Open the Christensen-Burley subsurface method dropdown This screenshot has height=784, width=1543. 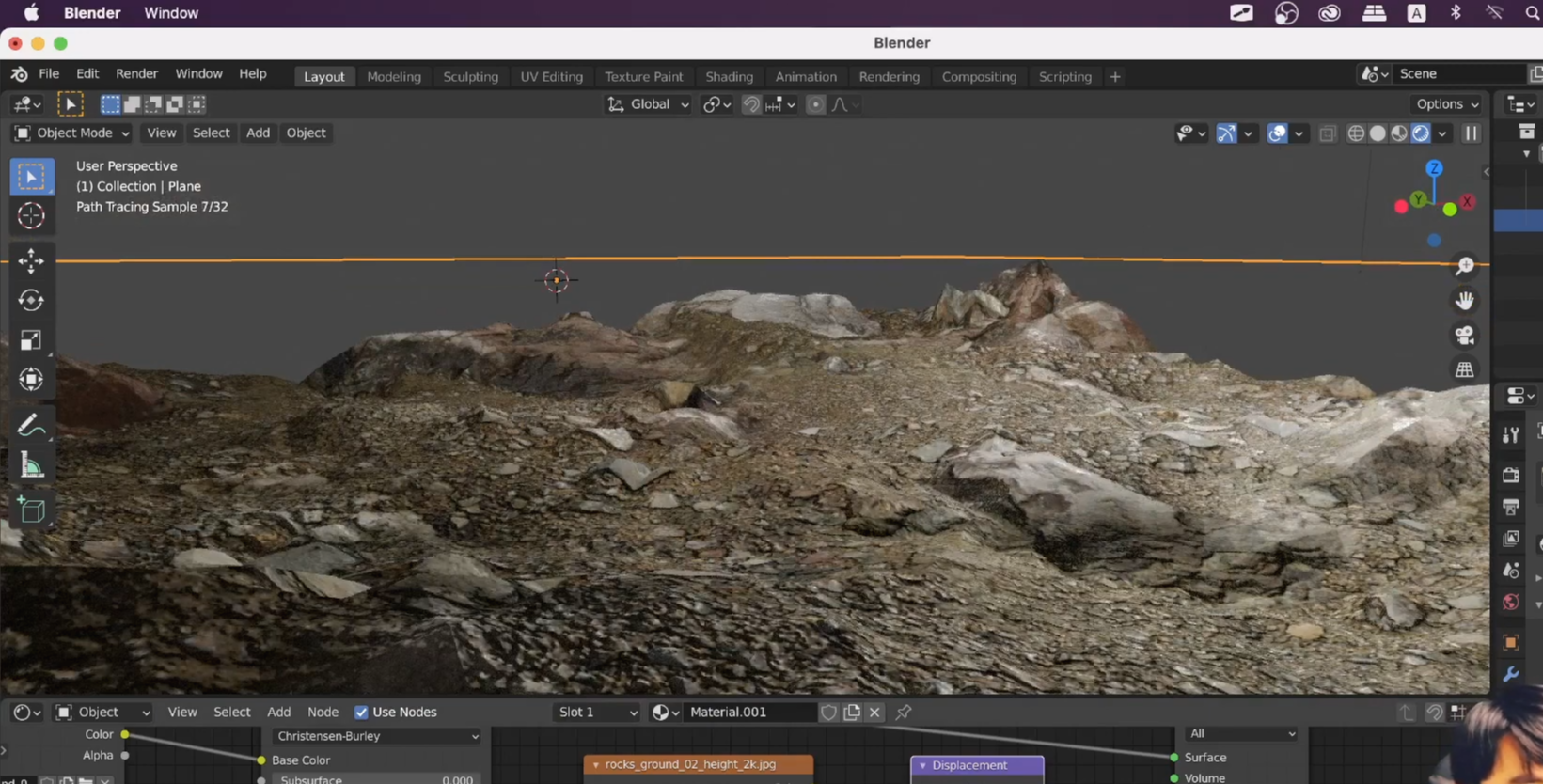tap(376, 736)
